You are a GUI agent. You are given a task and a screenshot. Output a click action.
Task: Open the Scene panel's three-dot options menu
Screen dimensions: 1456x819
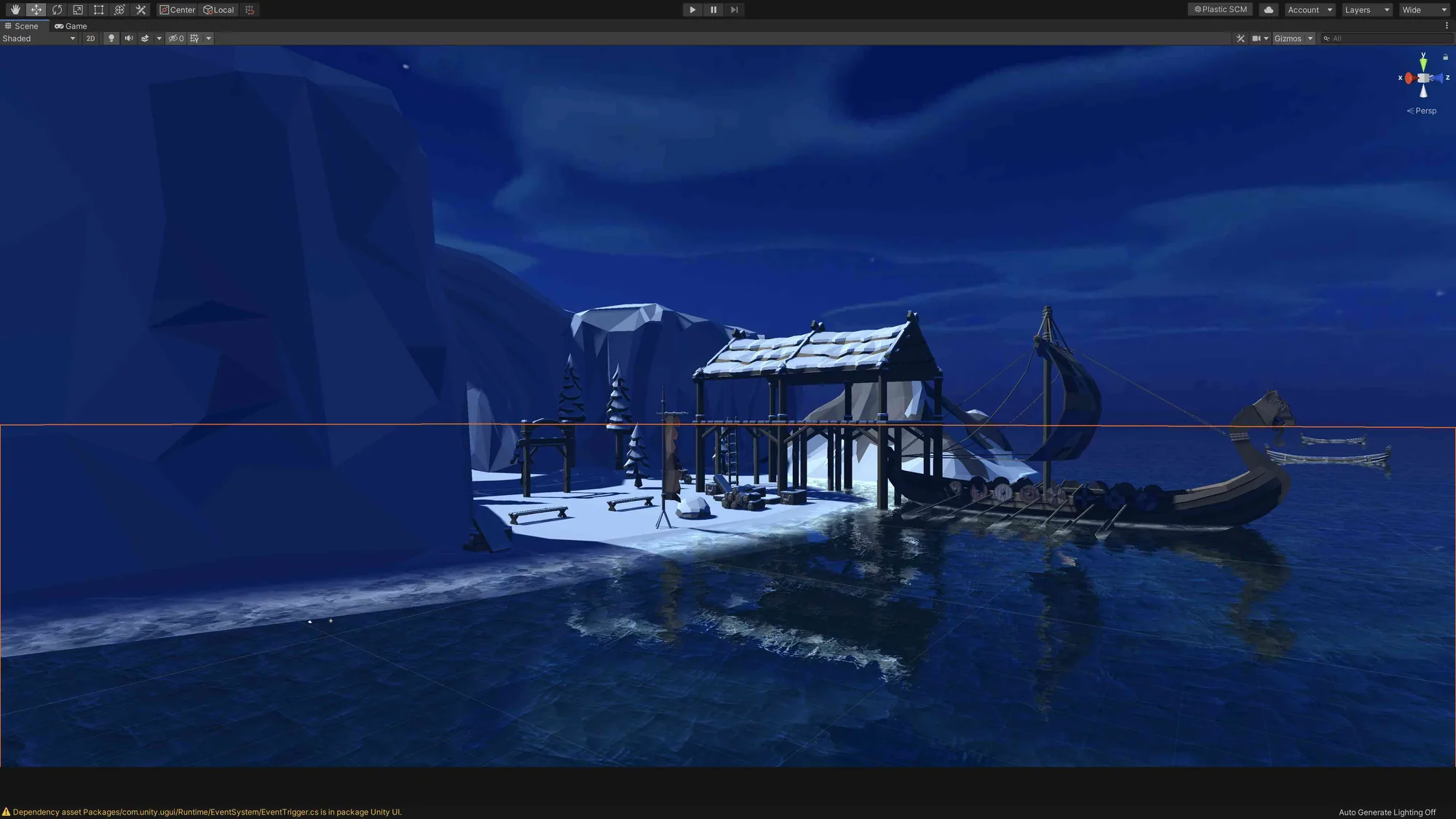click(x=1447, y=25)
